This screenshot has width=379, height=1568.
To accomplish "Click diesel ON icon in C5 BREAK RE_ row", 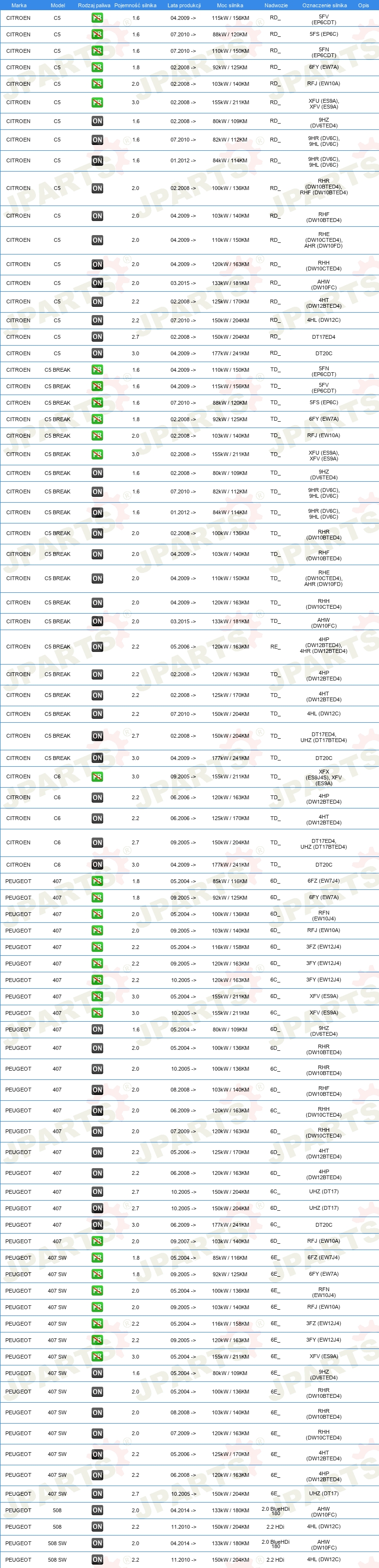I will [97, 647].
